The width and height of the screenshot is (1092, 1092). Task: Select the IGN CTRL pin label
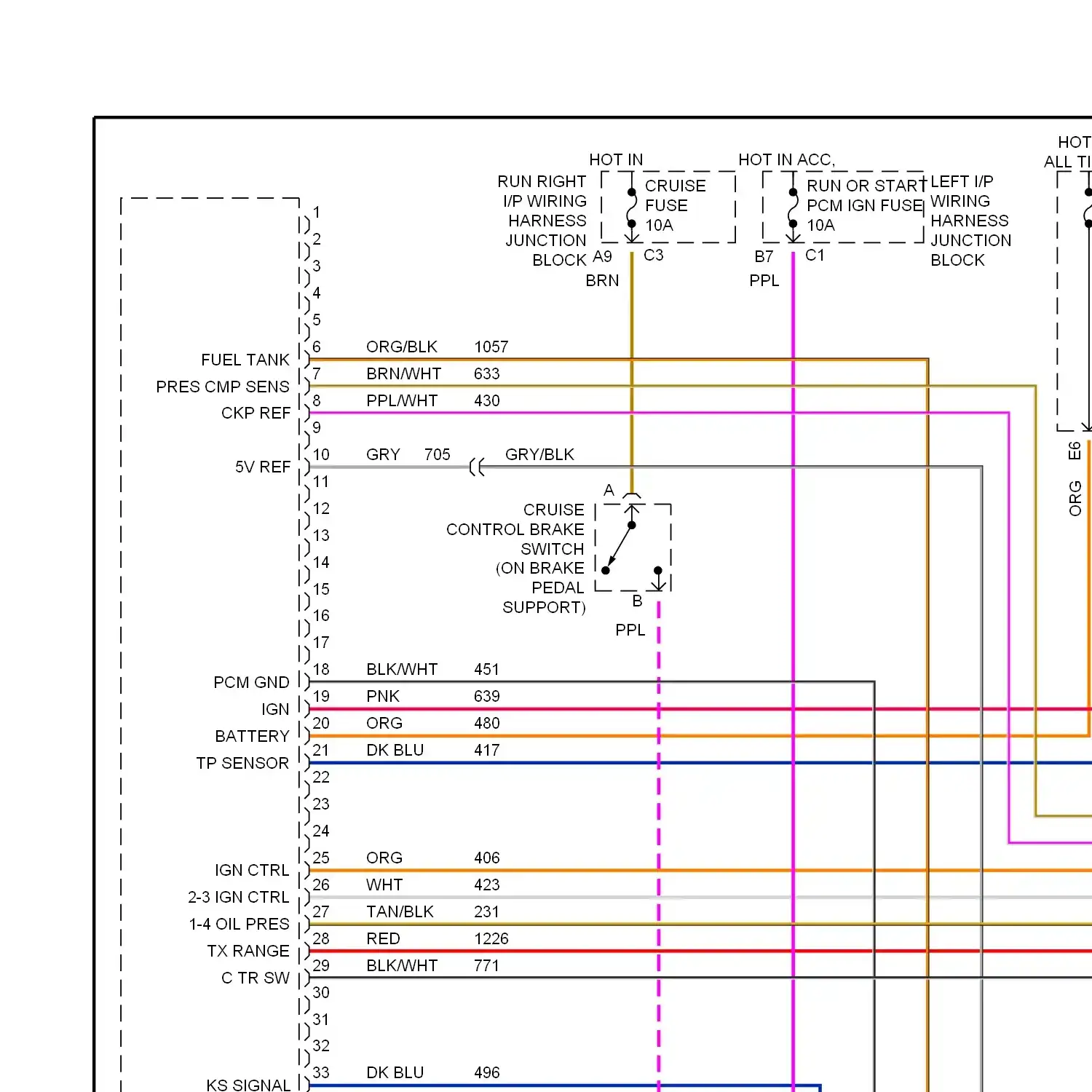[252, 870]
